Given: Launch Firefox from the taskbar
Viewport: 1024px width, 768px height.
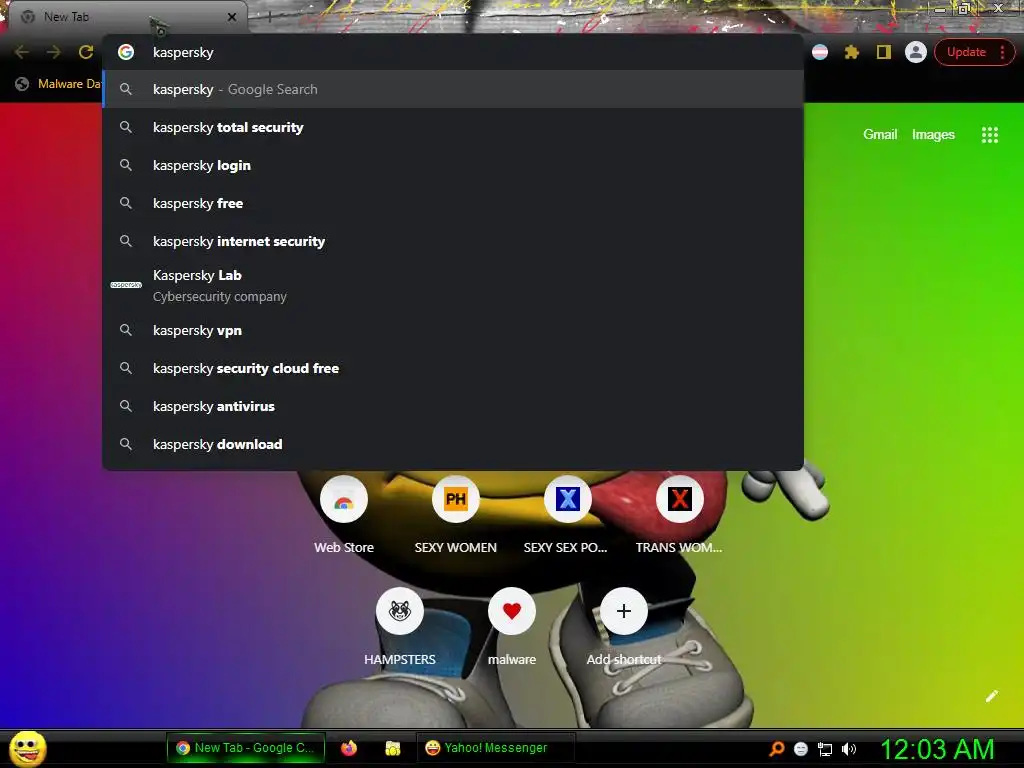Looking at the screenshot, I should click(x=349, y=748).
